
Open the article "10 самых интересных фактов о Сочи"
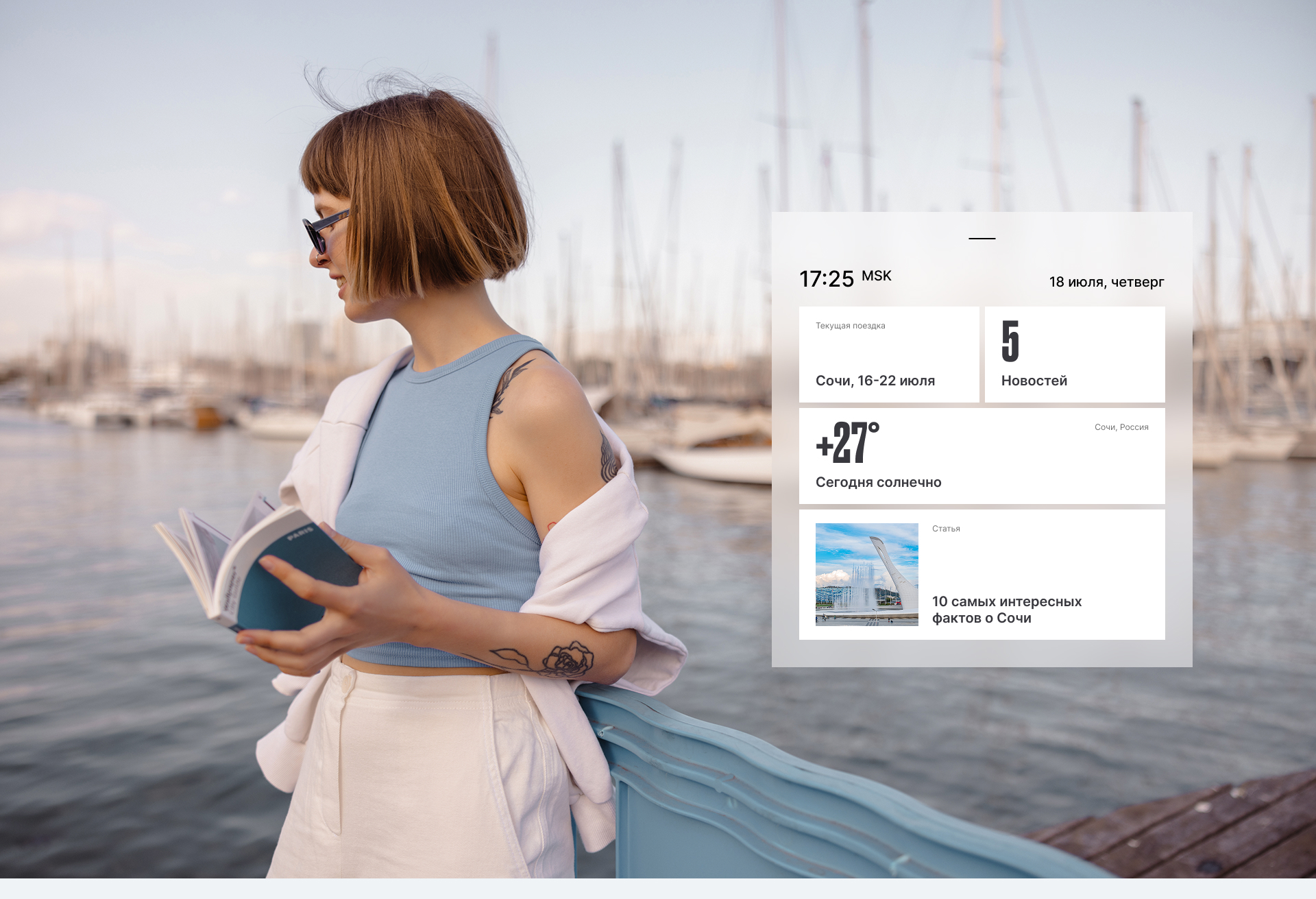click(x=1006, y=610)
